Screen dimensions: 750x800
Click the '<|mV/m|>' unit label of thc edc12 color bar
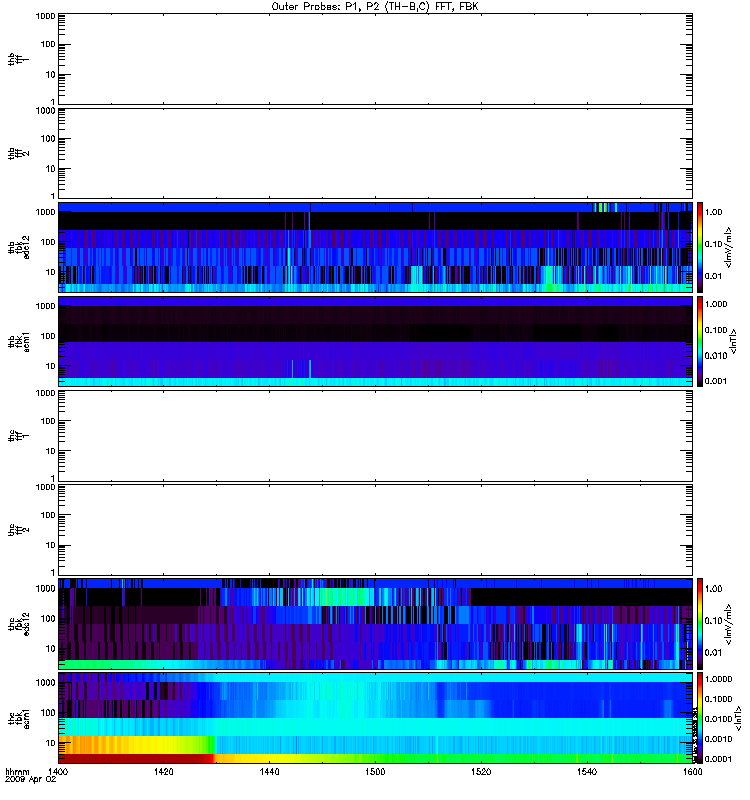click(x=728, y=624)
